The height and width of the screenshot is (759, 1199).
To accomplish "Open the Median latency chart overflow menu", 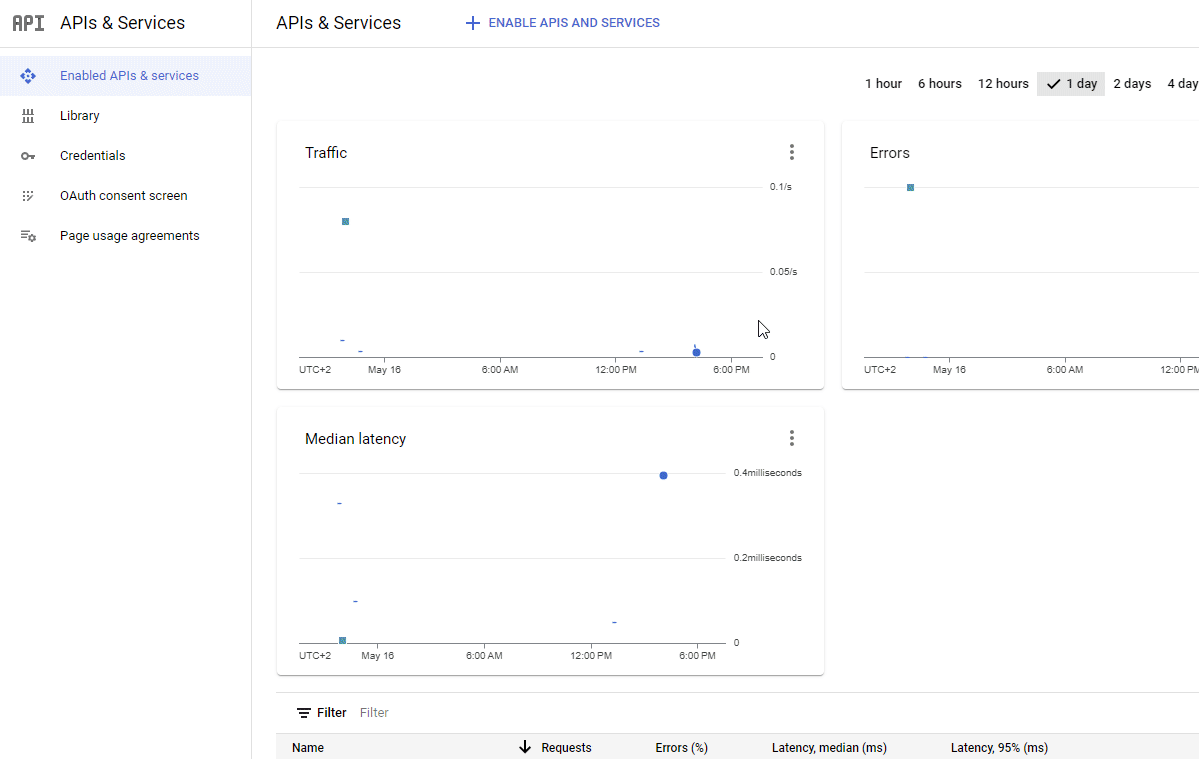I will 792,438.
